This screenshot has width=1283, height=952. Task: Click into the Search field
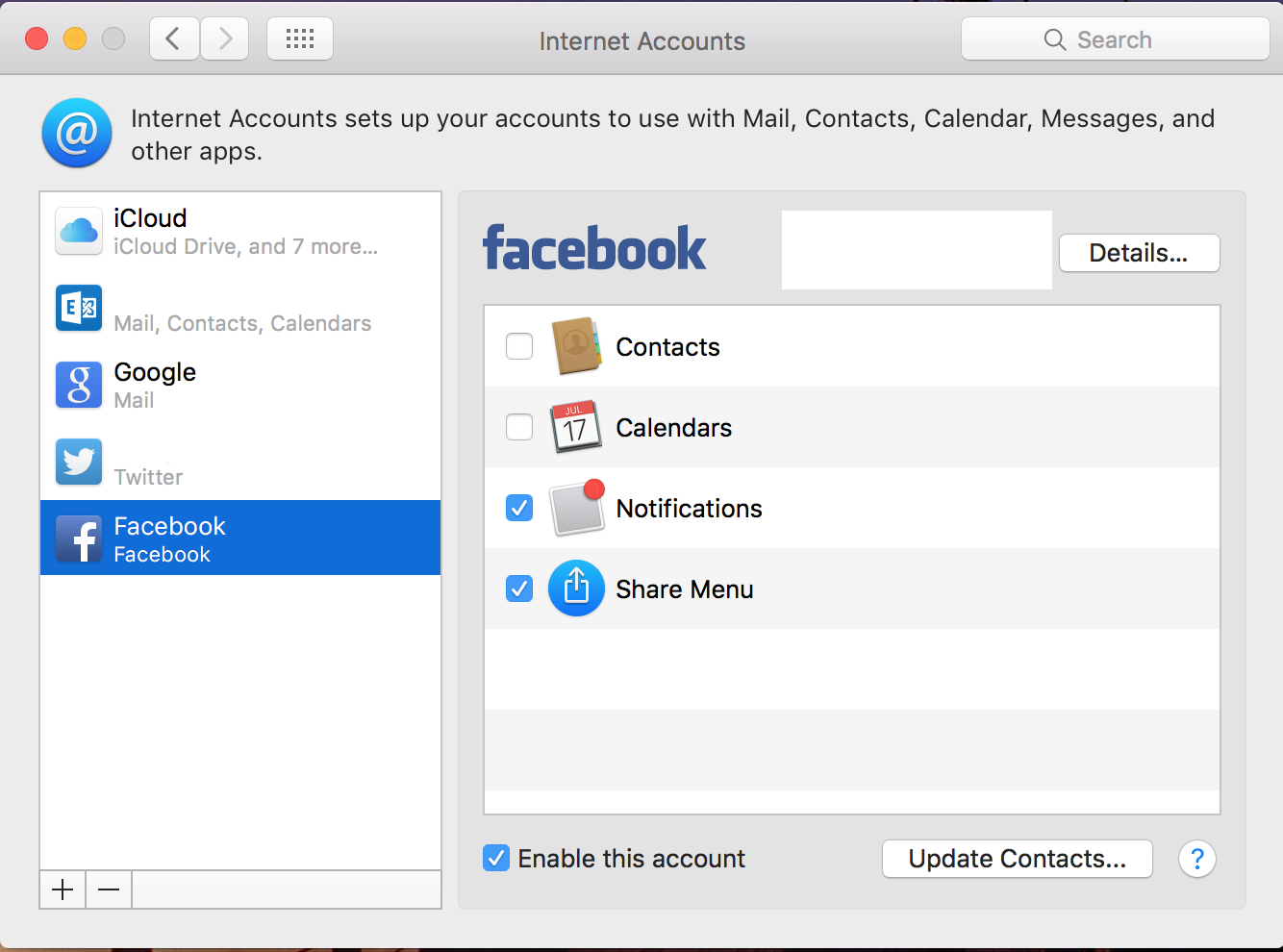[1115, 39]
